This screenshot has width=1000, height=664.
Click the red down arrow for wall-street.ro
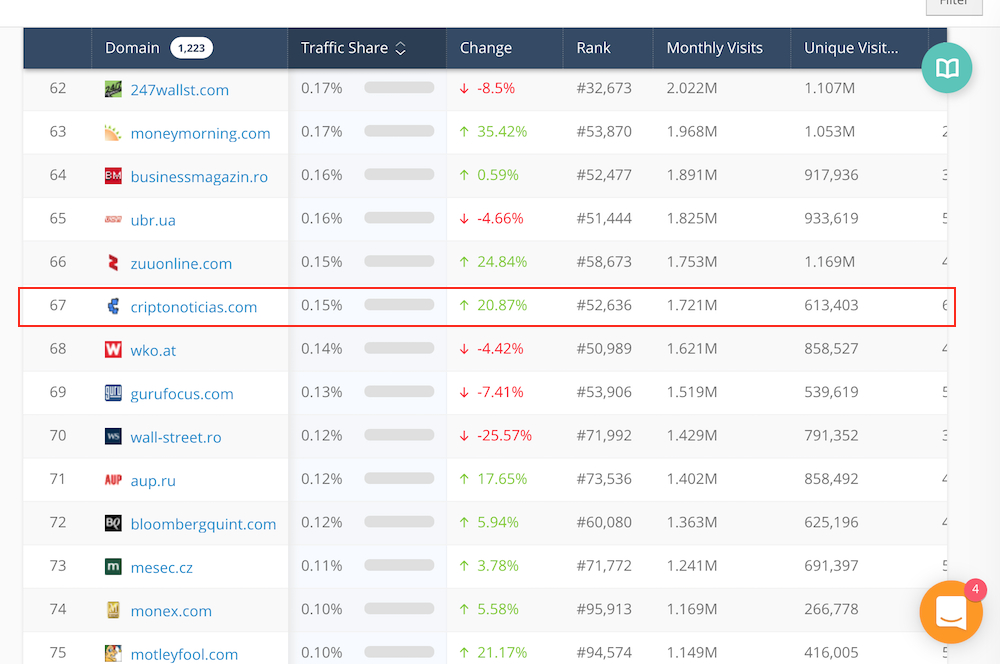(x=464, y=436)
